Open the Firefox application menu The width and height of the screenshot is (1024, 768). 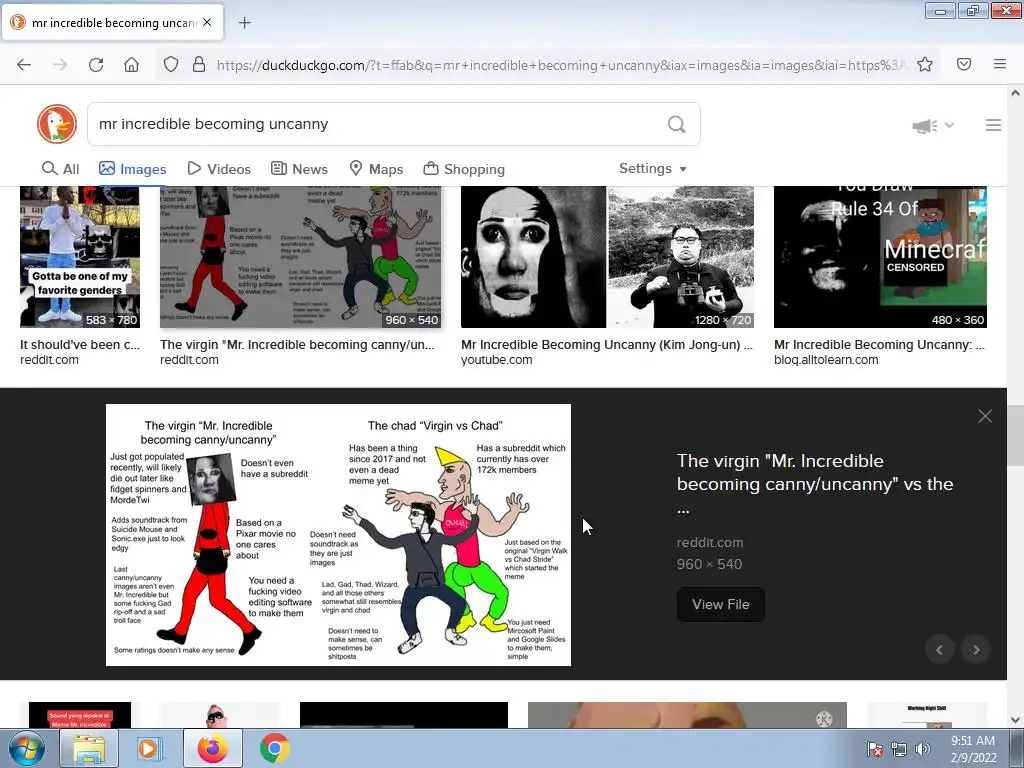[1000, 65]
